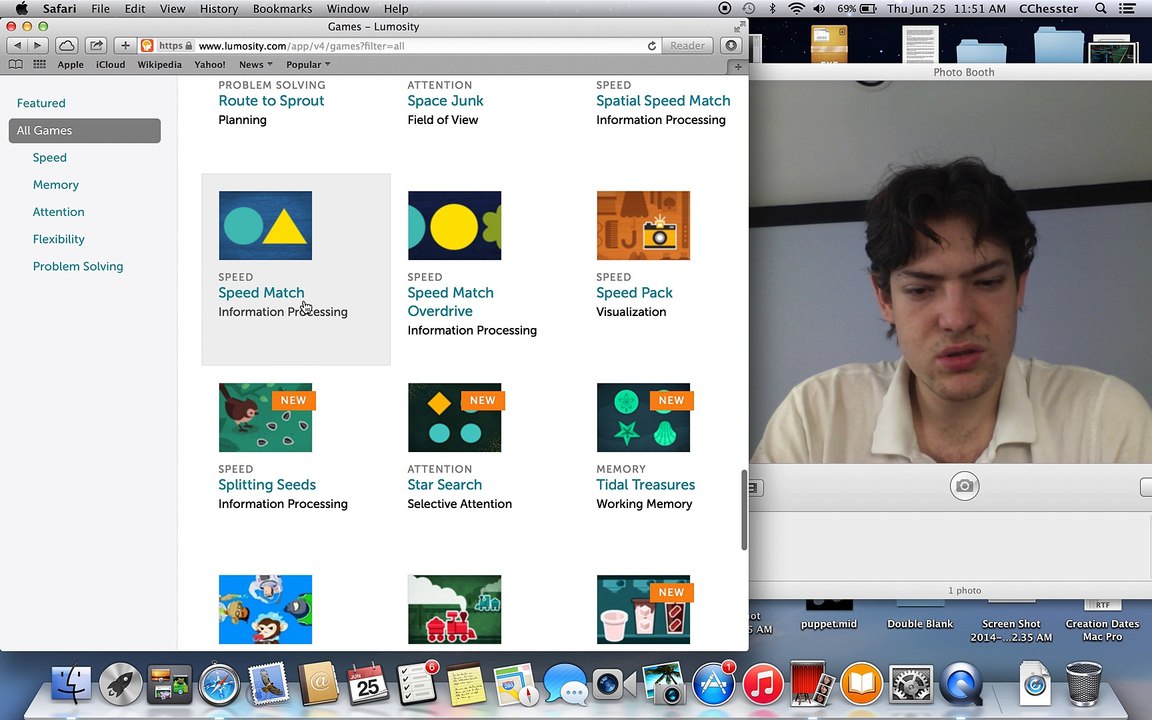The height and width of the screenshot is (720, 1152).
Task: Open Space Junk game link
Action: (445, 101)
